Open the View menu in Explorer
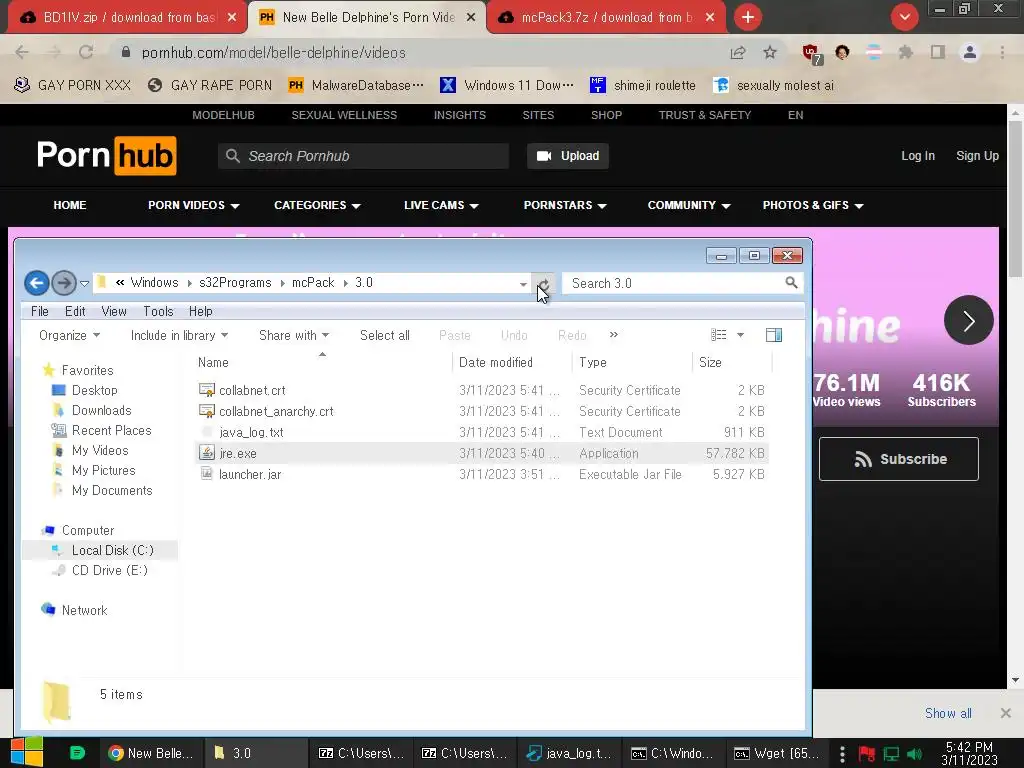Viewport: 1024px width, 768px height. (x=114, y=311)
